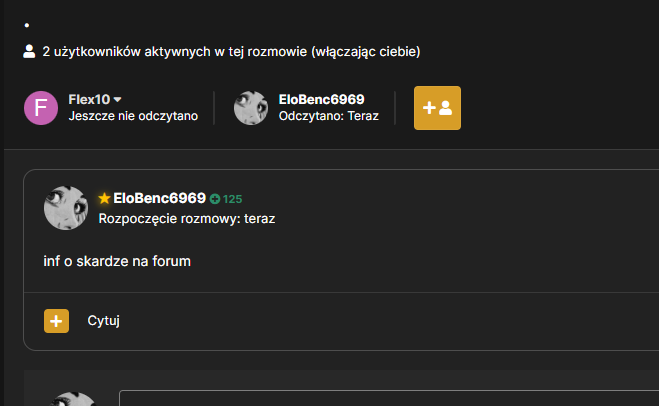Click the reply editor input field

pos(389,398)
